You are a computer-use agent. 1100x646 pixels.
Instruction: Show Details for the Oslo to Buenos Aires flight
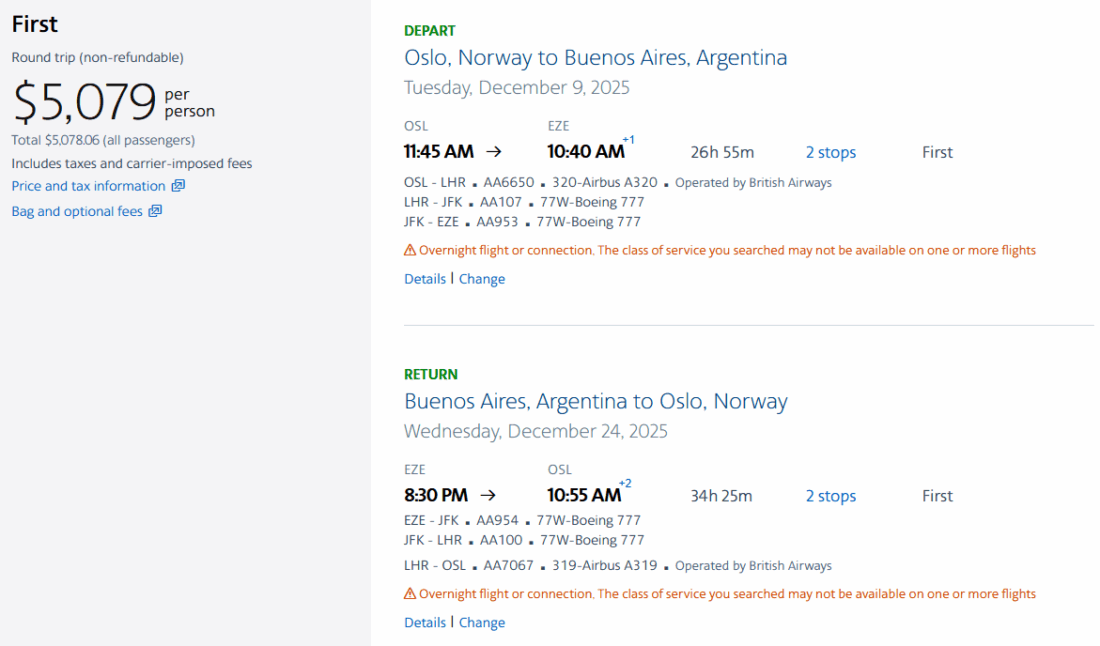click(425, 279)
